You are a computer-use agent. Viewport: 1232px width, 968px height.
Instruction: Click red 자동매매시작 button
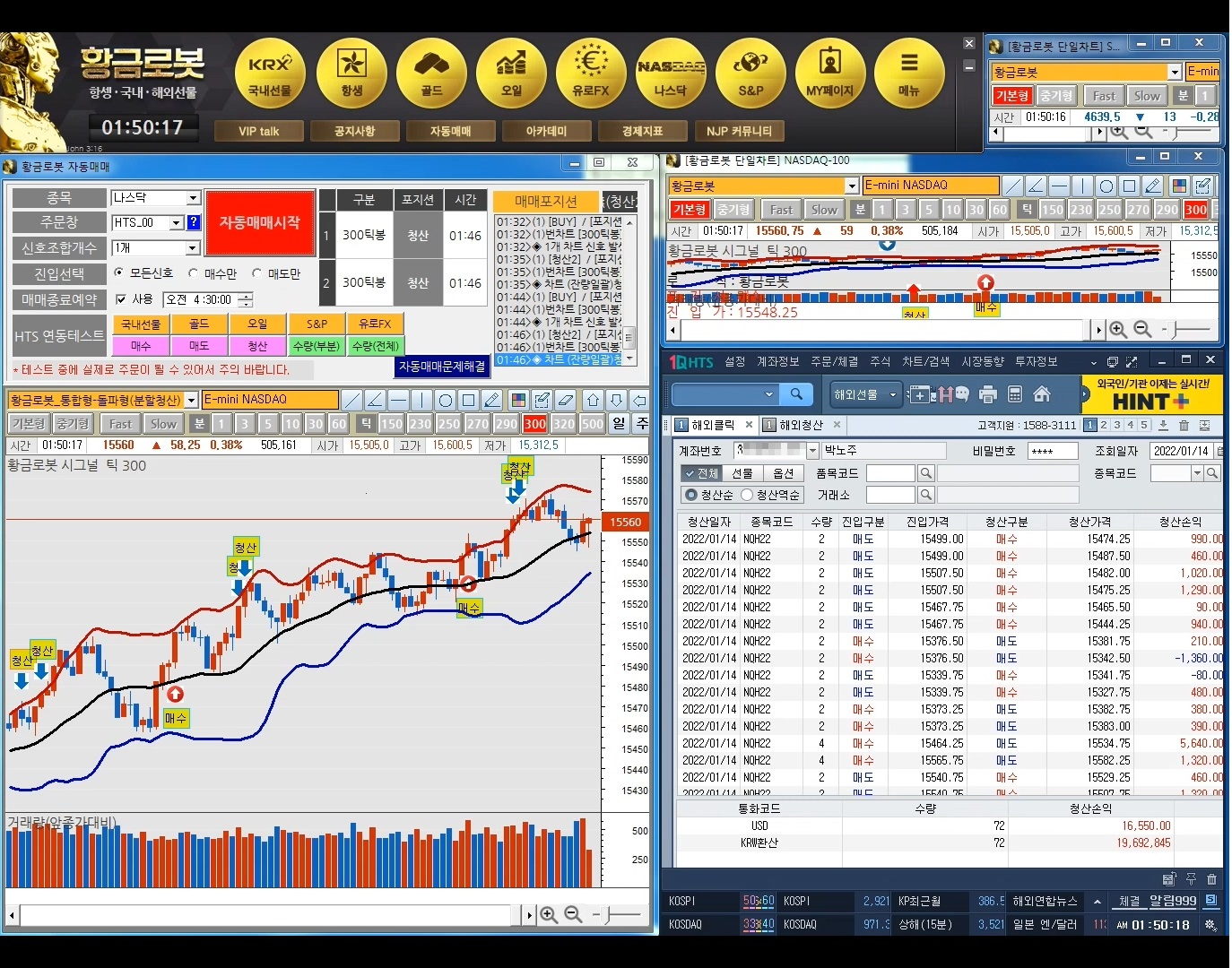[x=260, y=222]
